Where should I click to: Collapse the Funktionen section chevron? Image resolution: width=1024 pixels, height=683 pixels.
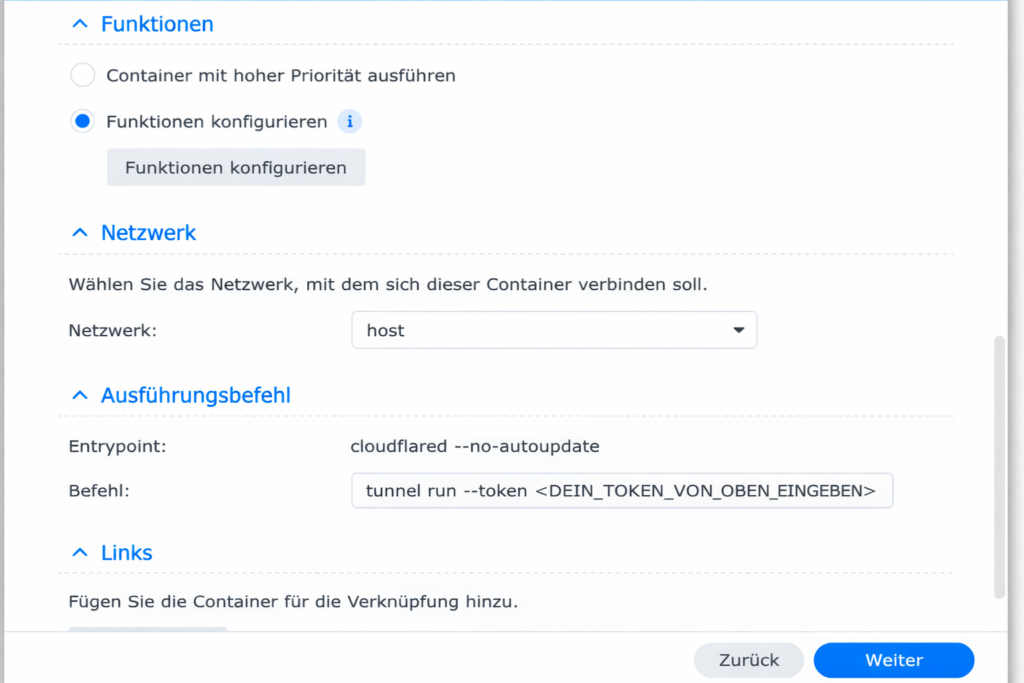click(x=80, y=24)
